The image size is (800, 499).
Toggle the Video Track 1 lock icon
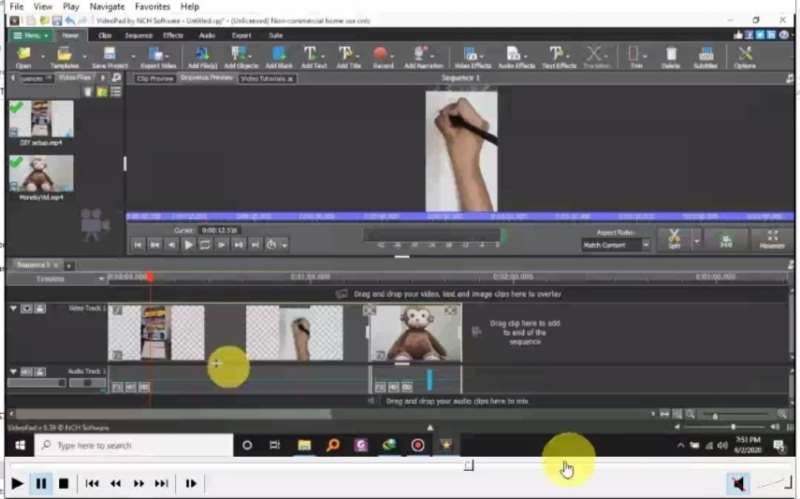(40, 309)
